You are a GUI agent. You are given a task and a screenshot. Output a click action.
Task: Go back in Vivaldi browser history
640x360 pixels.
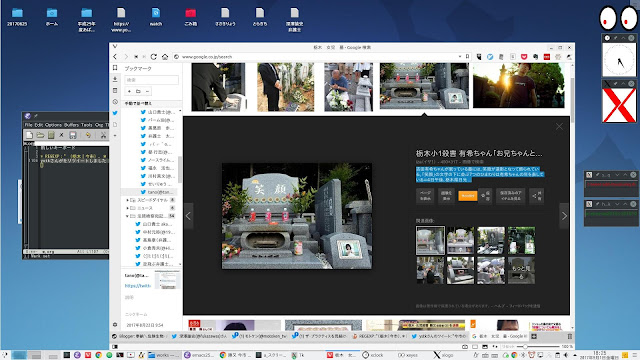point(115,57)
